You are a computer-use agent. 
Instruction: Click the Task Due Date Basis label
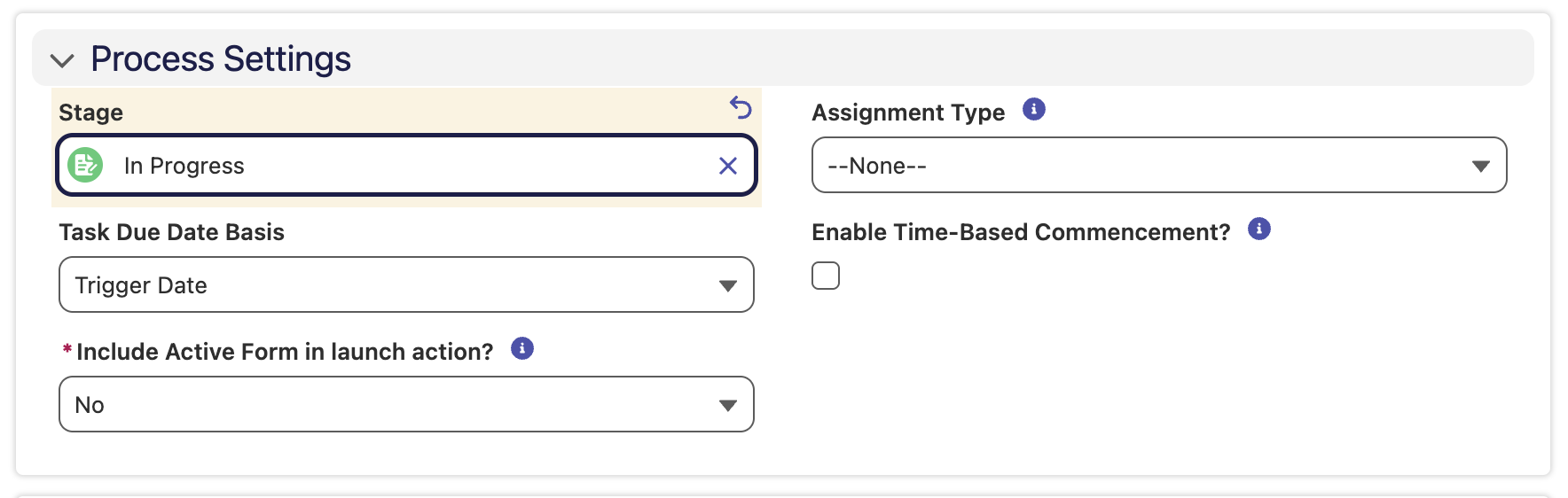(x=172, y=232)
